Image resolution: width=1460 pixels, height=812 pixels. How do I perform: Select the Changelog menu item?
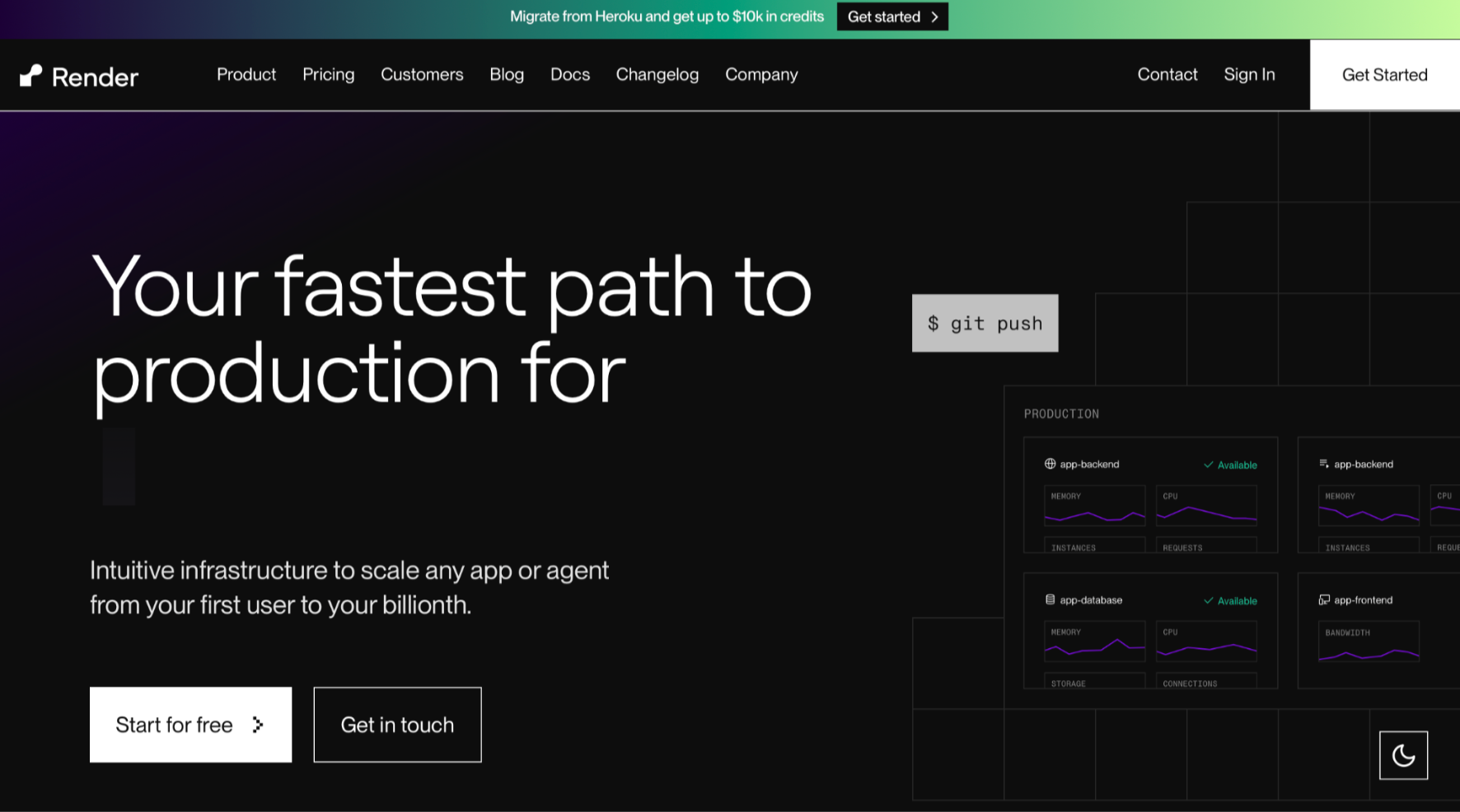[x=657, y=74]
